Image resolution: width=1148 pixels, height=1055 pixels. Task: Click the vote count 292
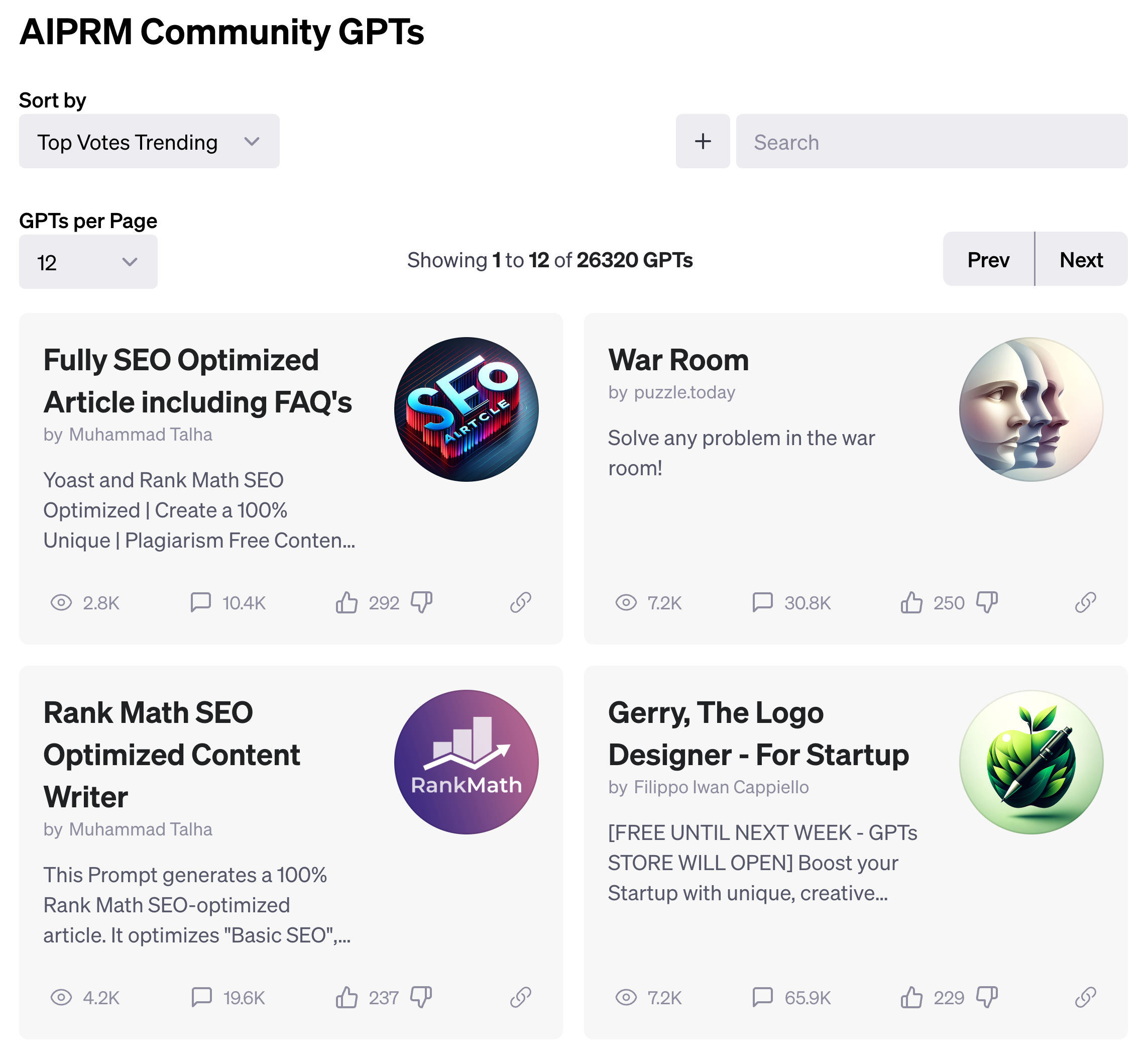pyautogui.click(x=384, y=603)
